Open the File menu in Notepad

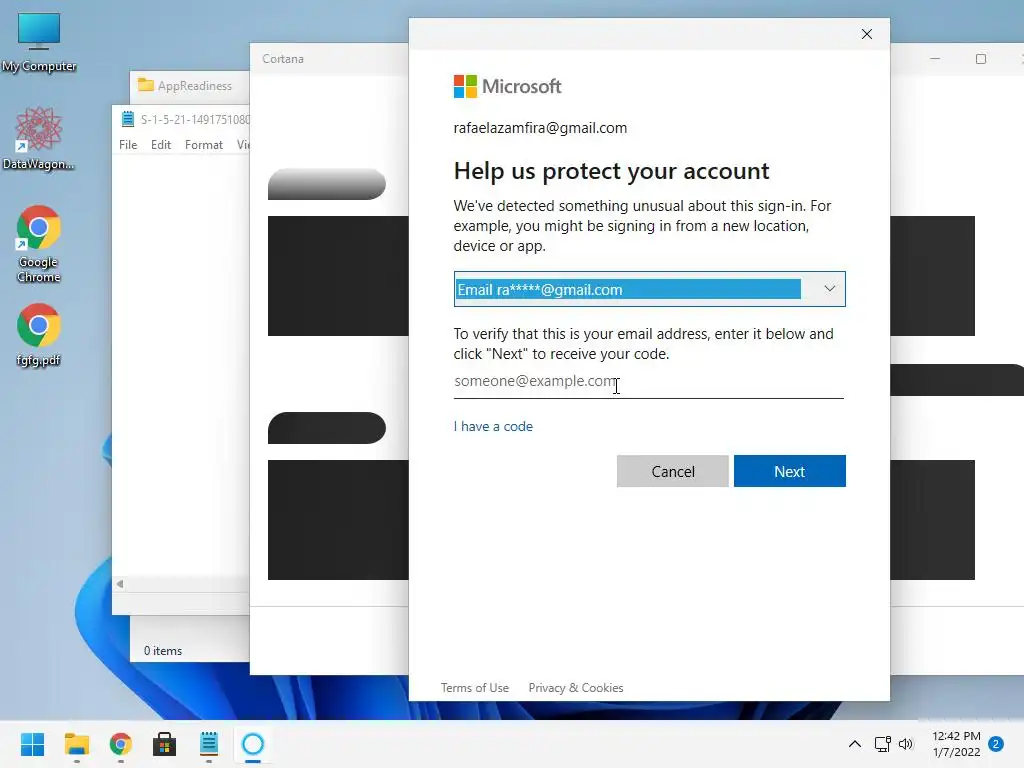tap(128, 145)
